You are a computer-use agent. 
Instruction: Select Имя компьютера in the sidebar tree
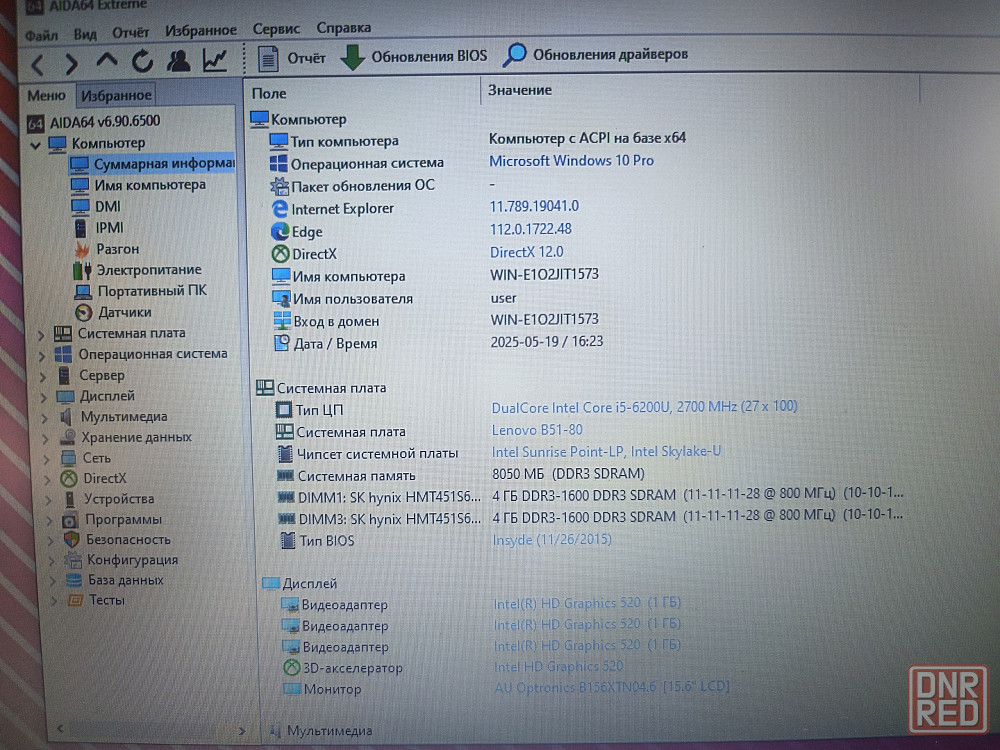[138, 186]
